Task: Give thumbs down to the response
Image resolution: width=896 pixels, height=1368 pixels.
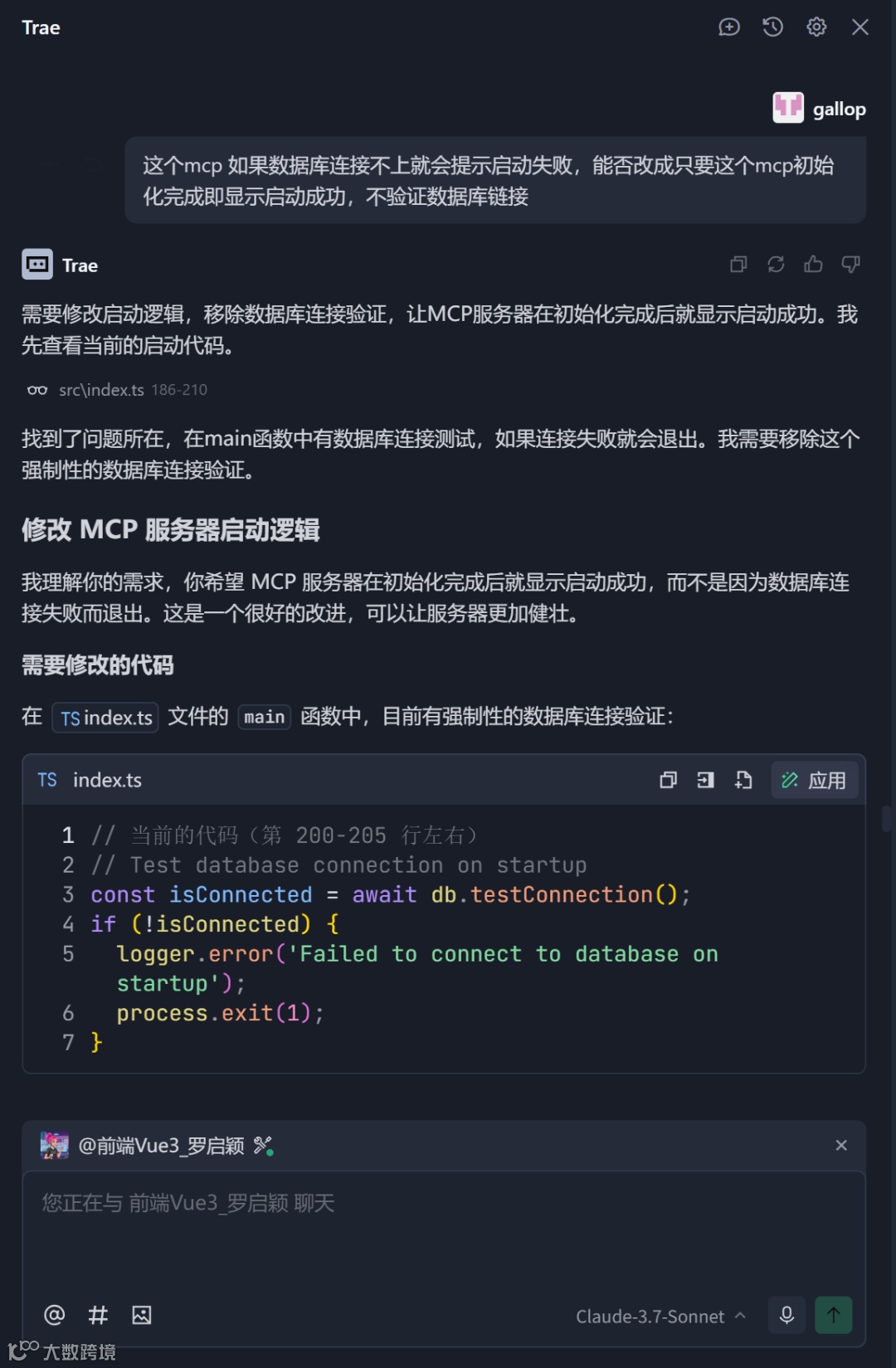Action: coord(850,265)
